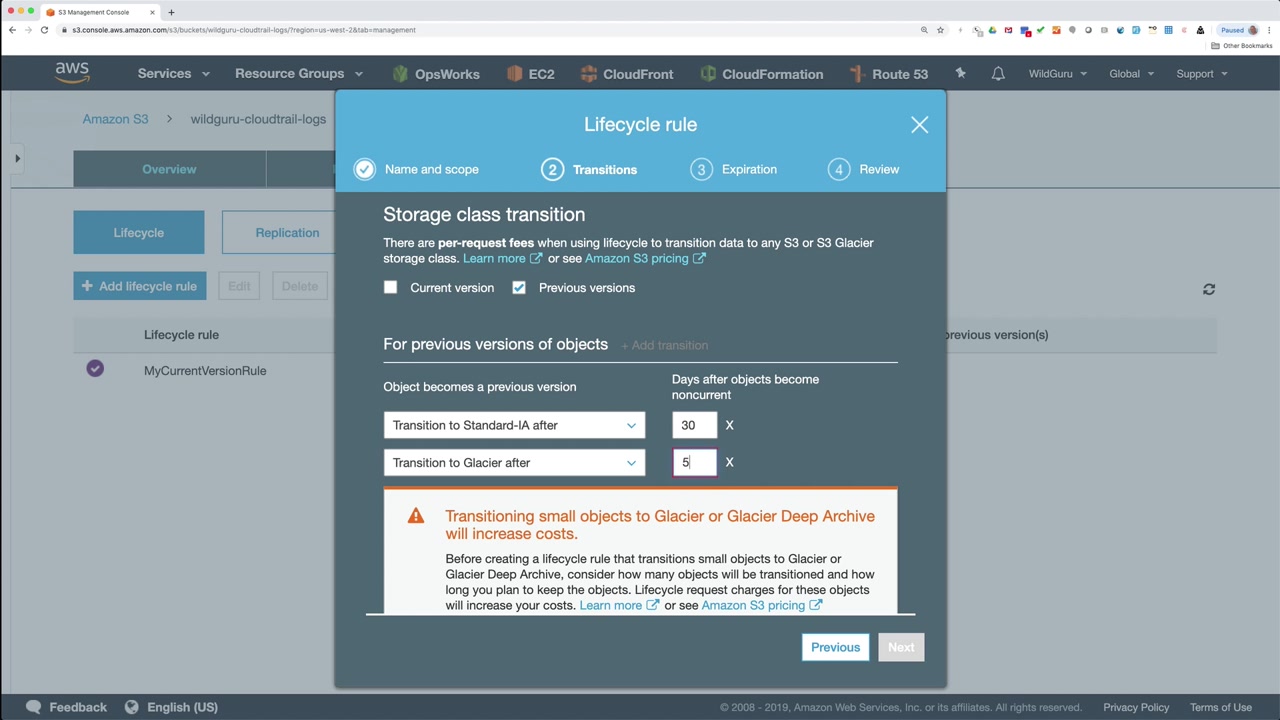
Task: Expand the left sidebar panel arrow
Action: click(17, 158)
